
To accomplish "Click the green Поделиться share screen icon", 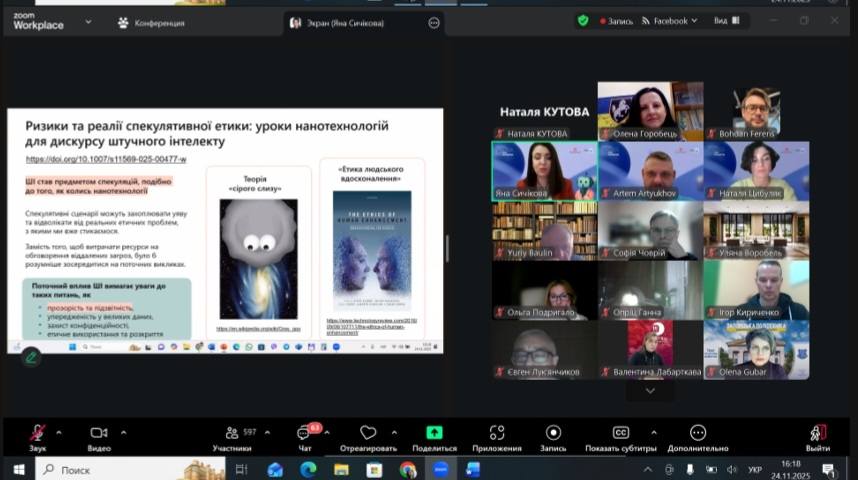I will (434, 433).
